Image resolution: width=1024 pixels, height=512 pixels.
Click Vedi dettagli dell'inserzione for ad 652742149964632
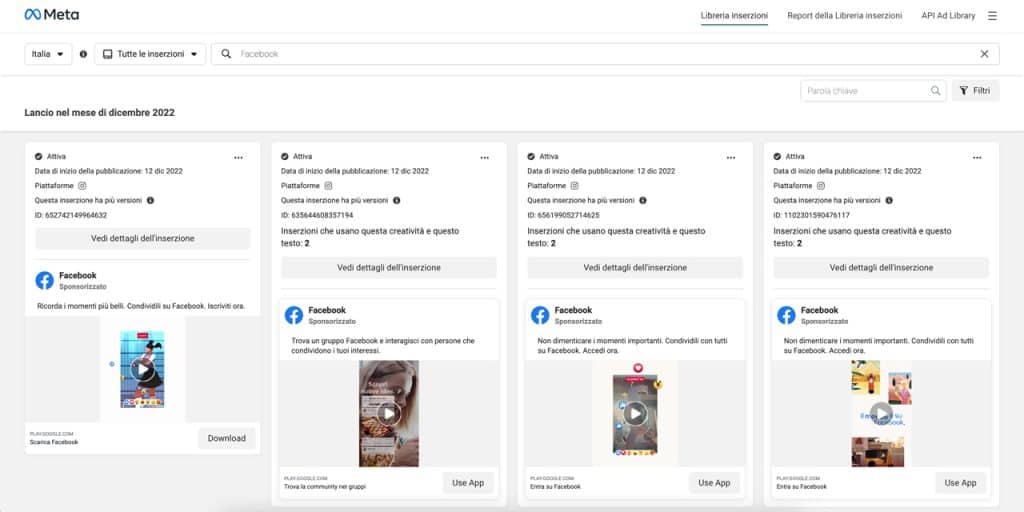pyautogui.click(x=142, y=238)
